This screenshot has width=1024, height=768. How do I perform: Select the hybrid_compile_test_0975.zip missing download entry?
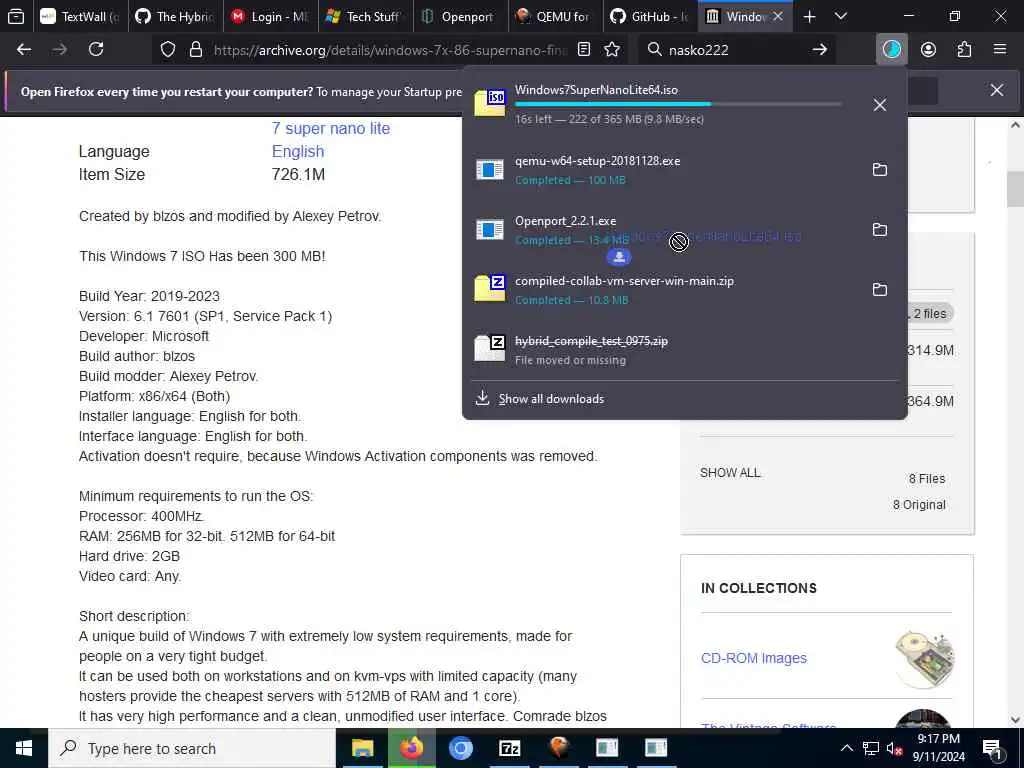coord(684,350)
